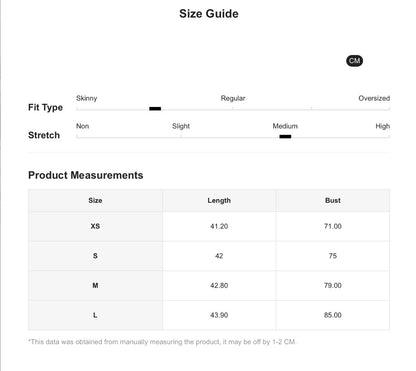Image resolution: width=416 pixels, height=371 pixels.
Task: Select the Skinny fit label
Action: click(x=87, y=98)
